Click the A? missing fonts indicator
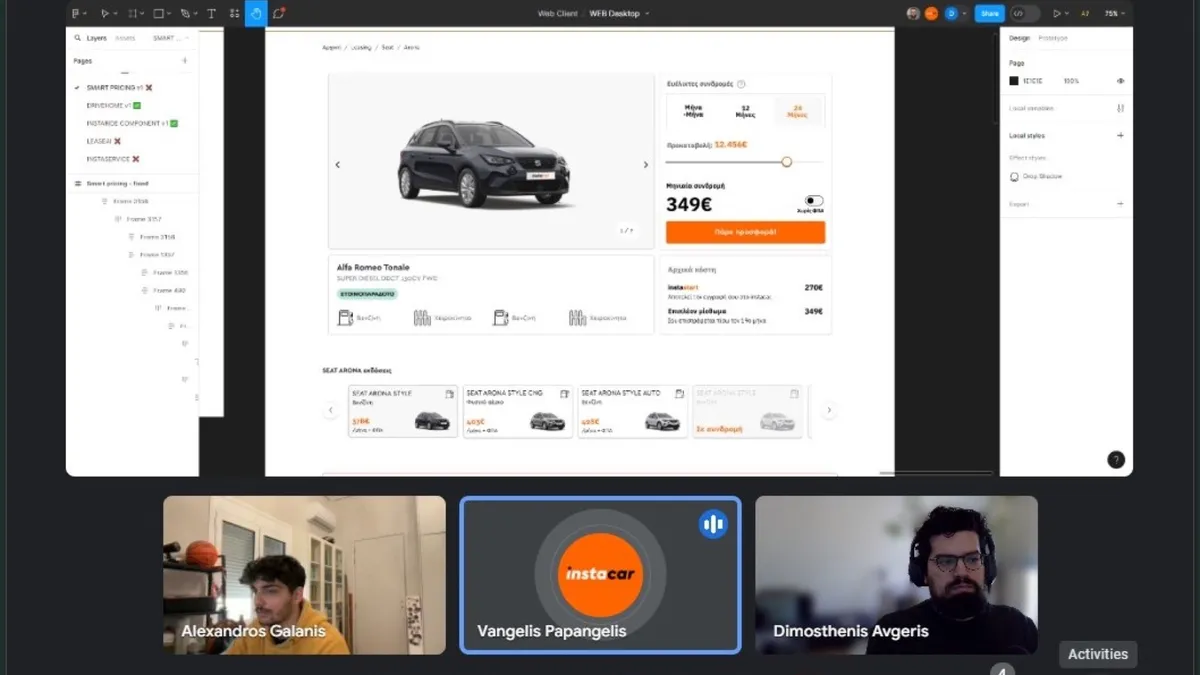The width and height of the screenshot is (1200, 675). [x=1085, y=13]
